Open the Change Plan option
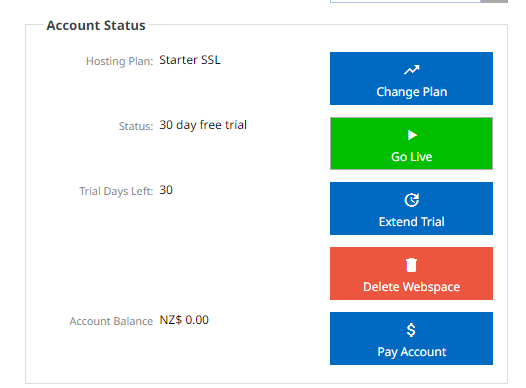The height and width of the screenshot is (388, 526). [411, 78]
